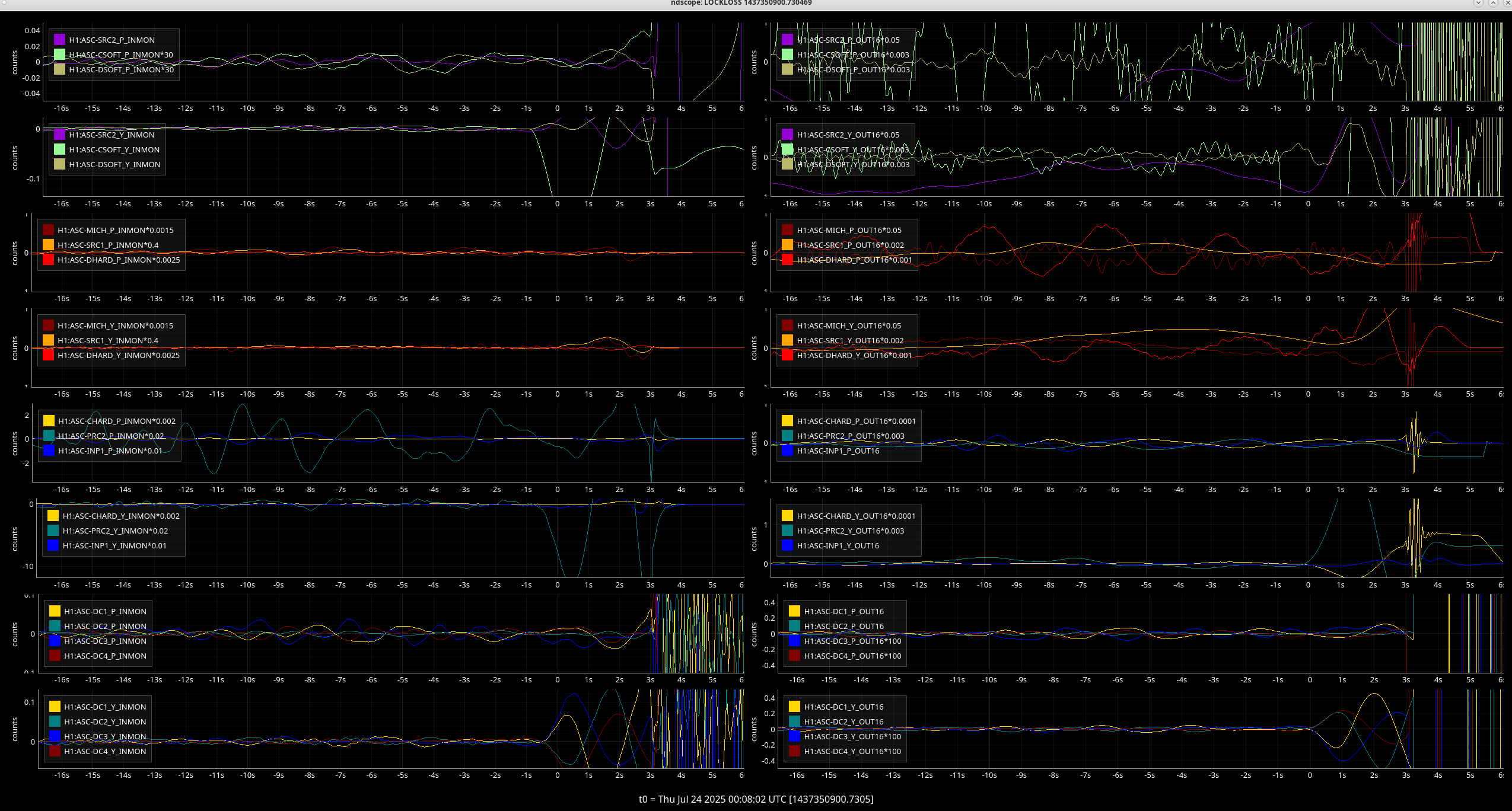Viewport: 1512px width, 811px height.
Task: Click the dark red swatch for H1:ASC-DC4_P_INMON
Action: 55,656
